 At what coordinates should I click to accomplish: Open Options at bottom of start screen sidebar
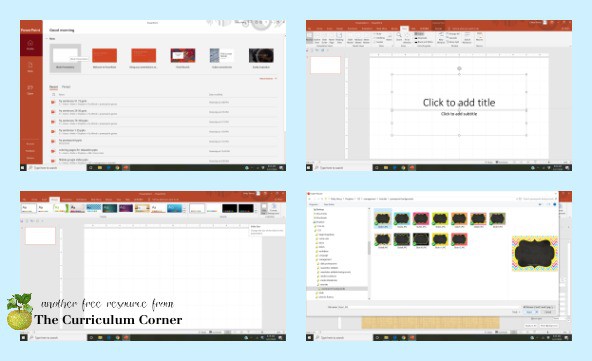click(30, 158)
